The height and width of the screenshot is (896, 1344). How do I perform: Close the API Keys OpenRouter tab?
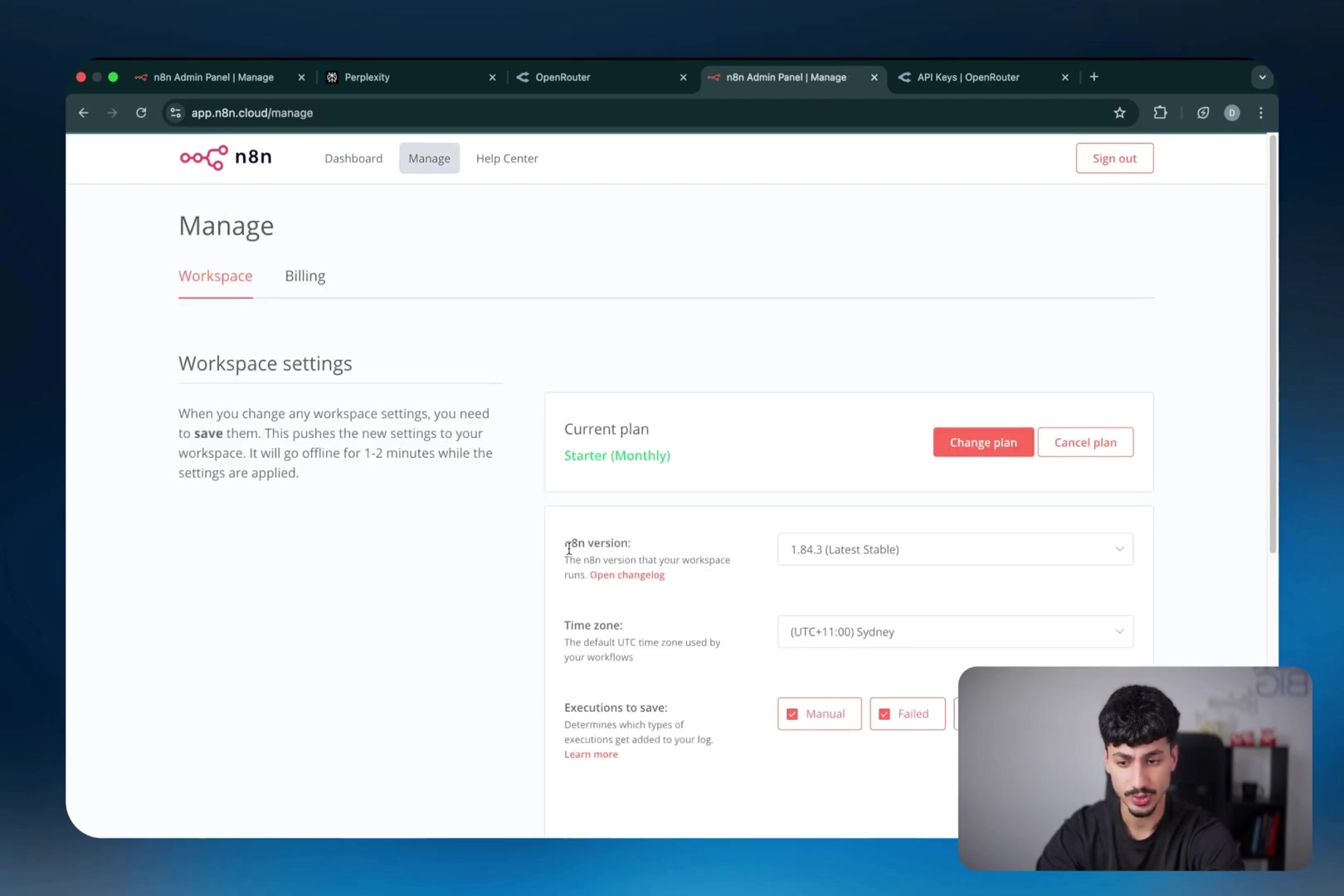[1065, 77]
